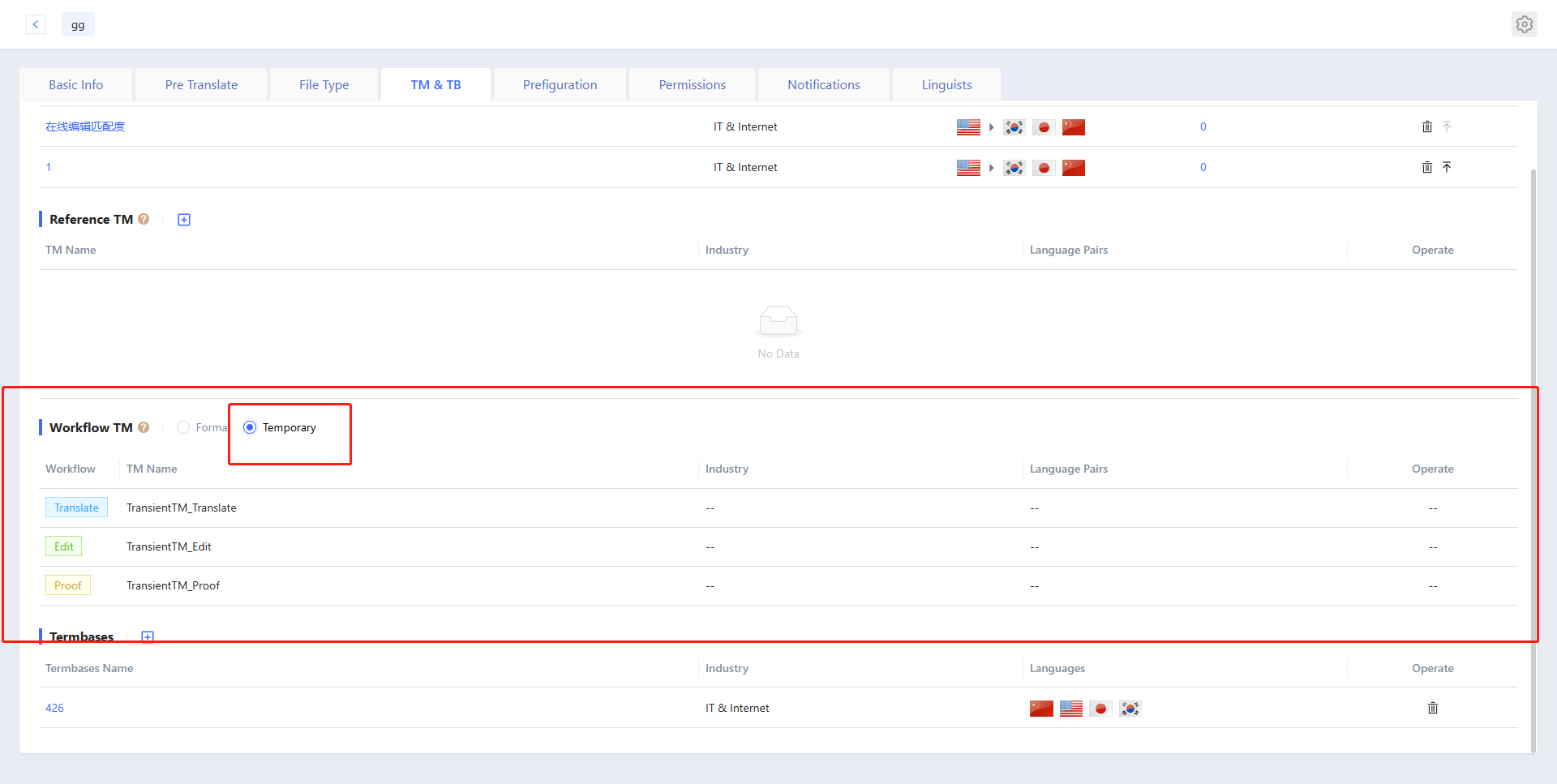
Task: Open the Linguists tab
Action: click(946, 84)
